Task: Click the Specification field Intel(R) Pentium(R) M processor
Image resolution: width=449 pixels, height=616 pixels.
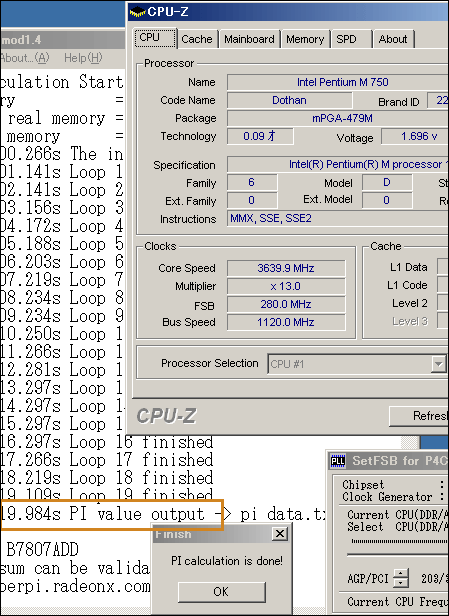Action: 338,164
